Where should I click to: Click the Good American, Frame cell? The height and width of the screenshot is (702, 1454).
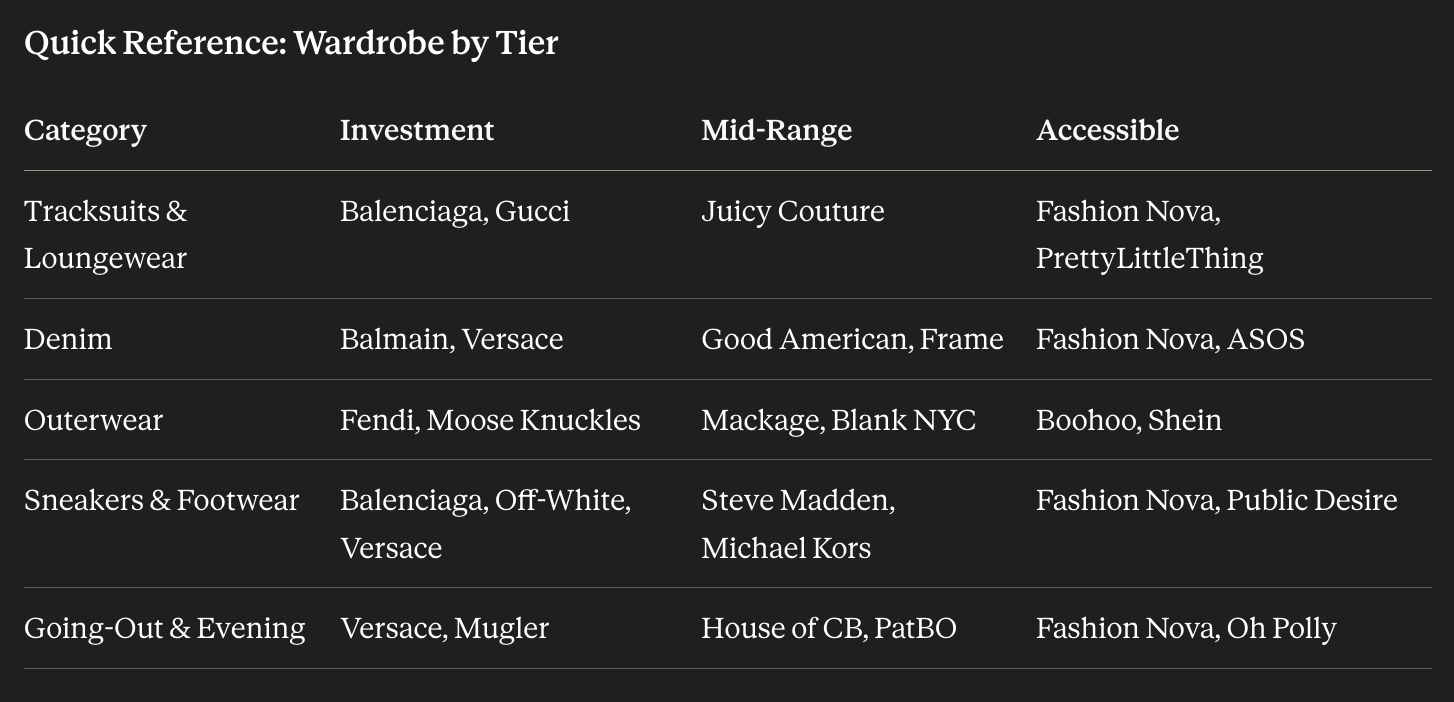click(x=852, y=339)
